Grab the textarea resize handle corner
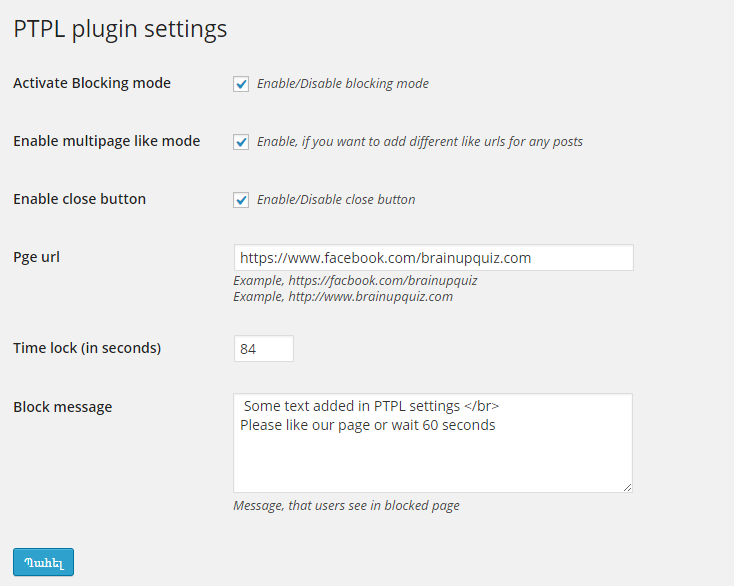 (x=627, y=487)
